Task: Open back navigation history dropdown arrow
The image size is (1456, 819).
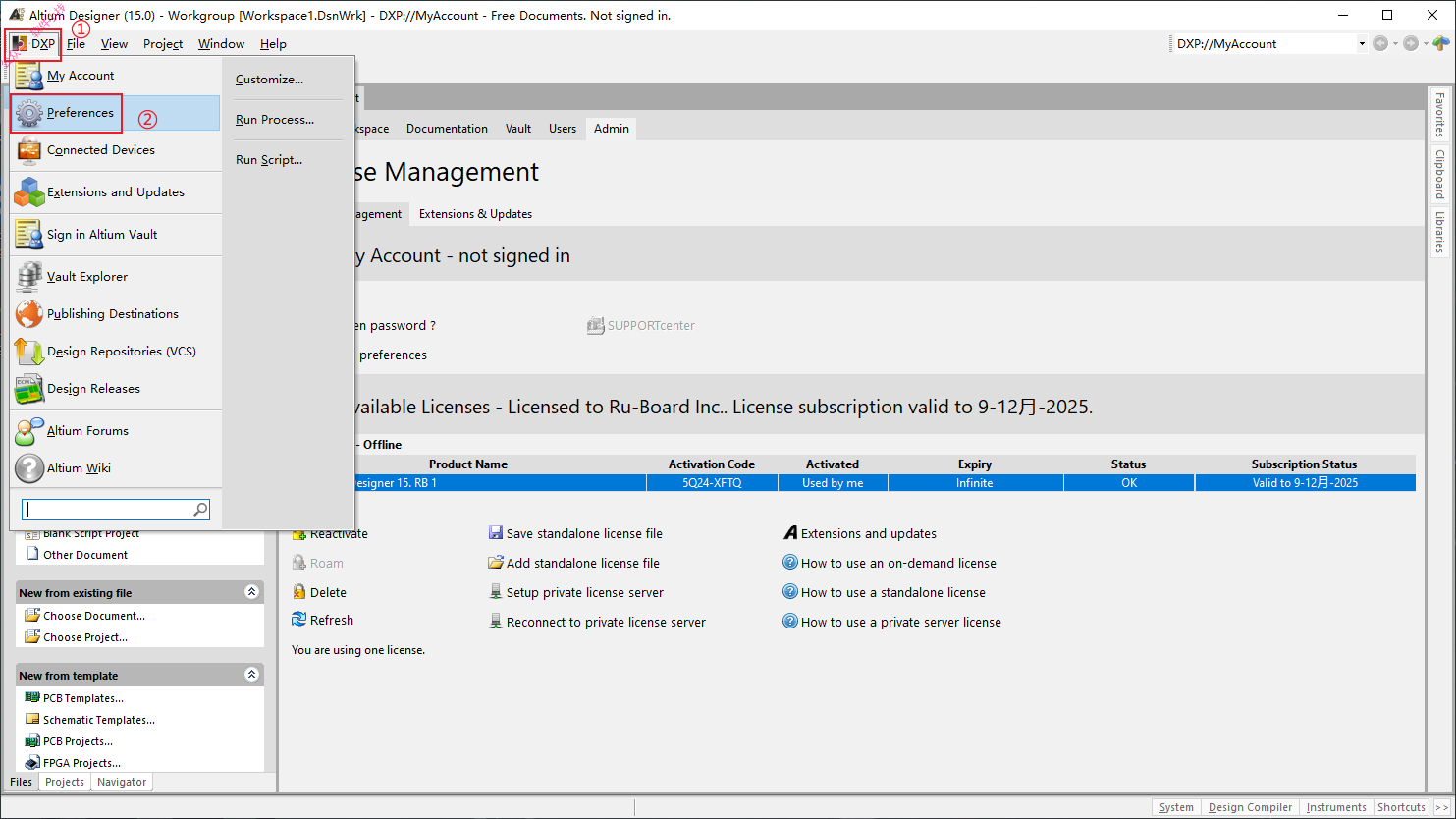Action: (x=1395, y=44)
